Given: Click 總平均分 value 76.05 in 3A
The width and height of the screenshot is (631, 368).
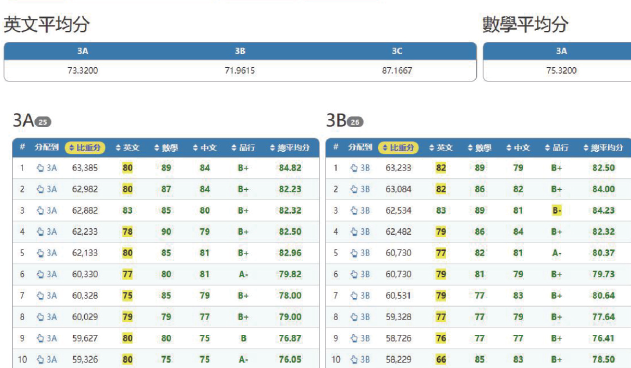Looking at the screenshot, I should tap(290, 360).
